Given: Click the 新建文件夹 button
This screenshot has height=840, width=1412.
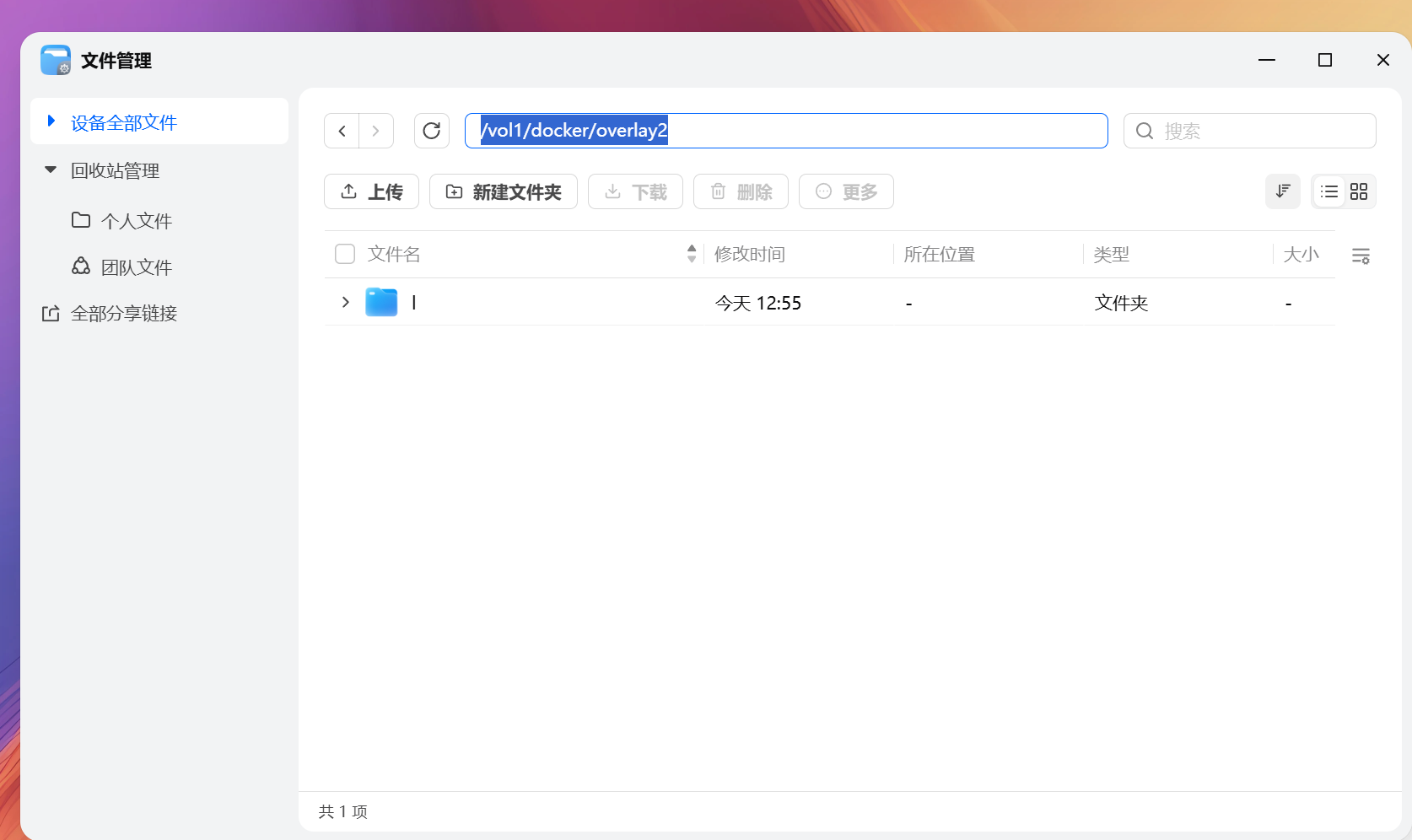Looking at the screenshot, I should 503,192.
